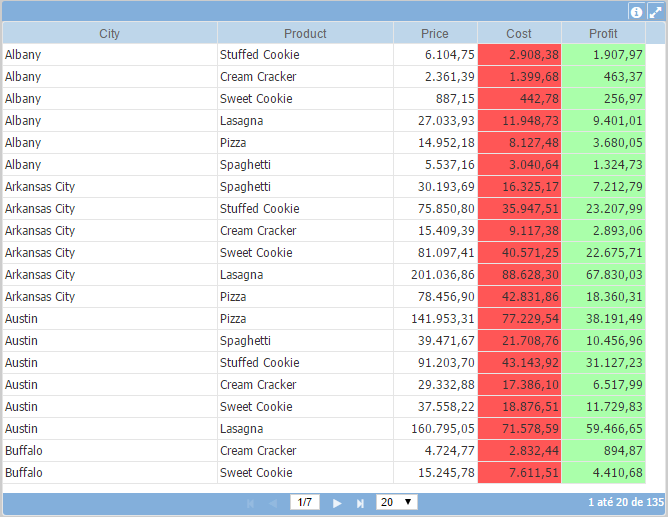The image size is (668, 517).
Task: Click the green profit cell 67.830,03
Action: (x=604, y=275)
